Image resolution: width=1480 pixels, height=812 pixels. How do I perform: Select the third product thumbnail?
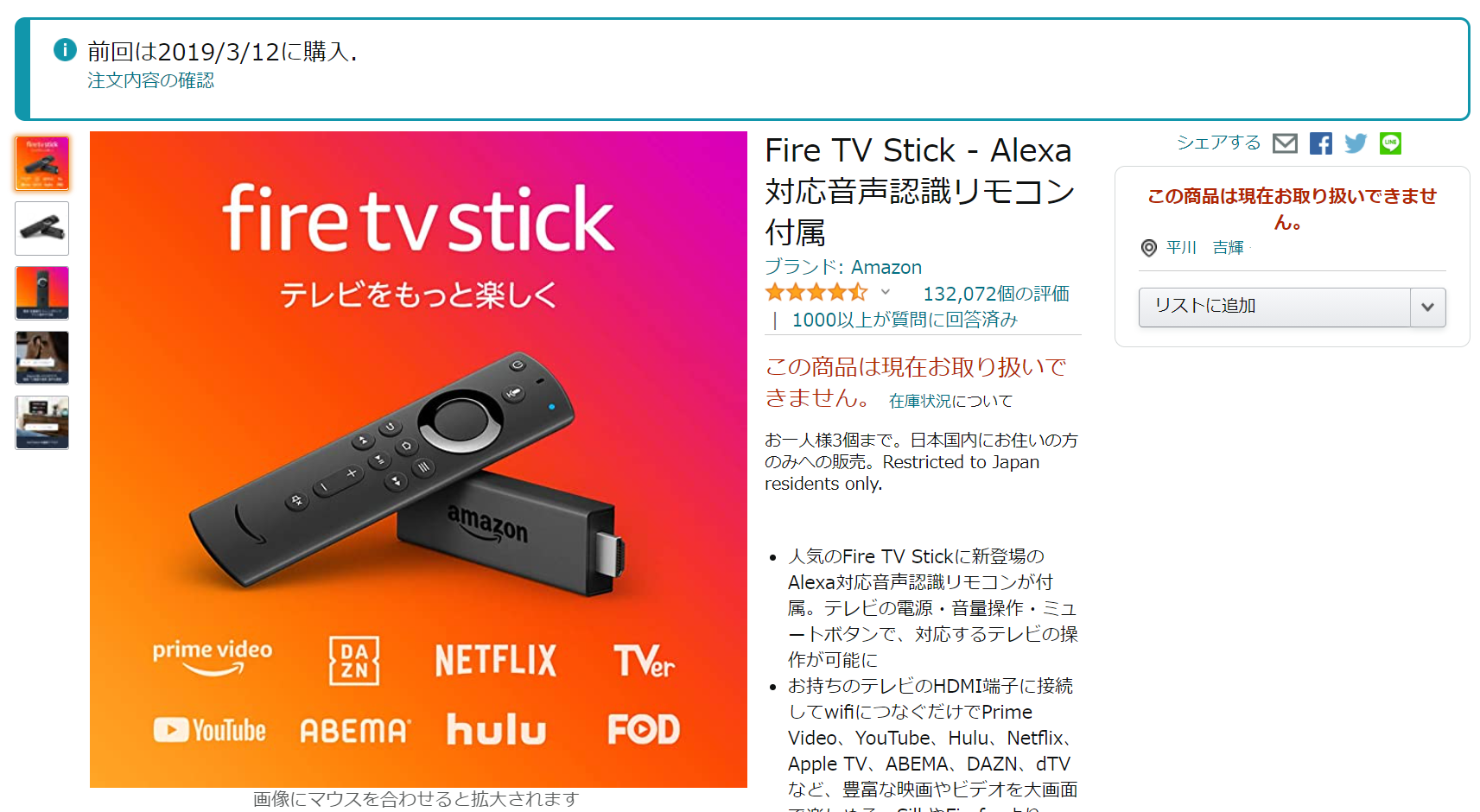(x=41, y=293)
